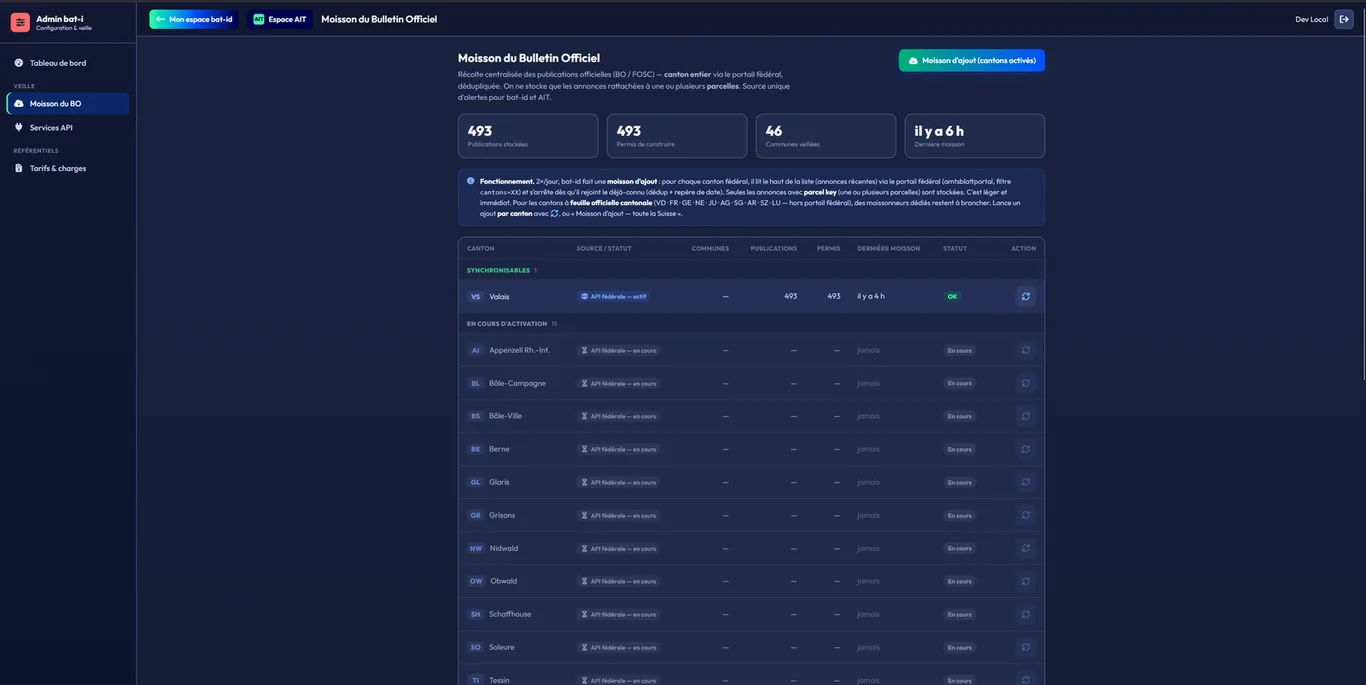This screenshot has height=685, width=1366.
Task: Click the 493 Permis de construire card
Action: (677, 136)
